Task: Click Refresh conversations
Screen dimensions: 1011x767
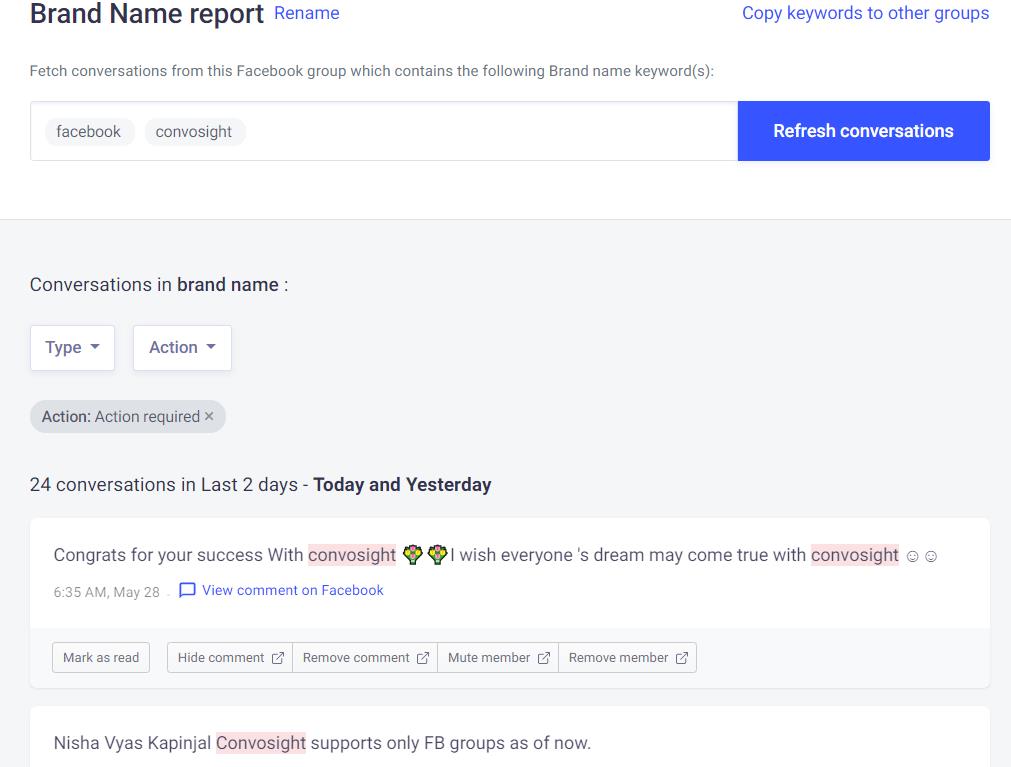Action: coord(862,131)
